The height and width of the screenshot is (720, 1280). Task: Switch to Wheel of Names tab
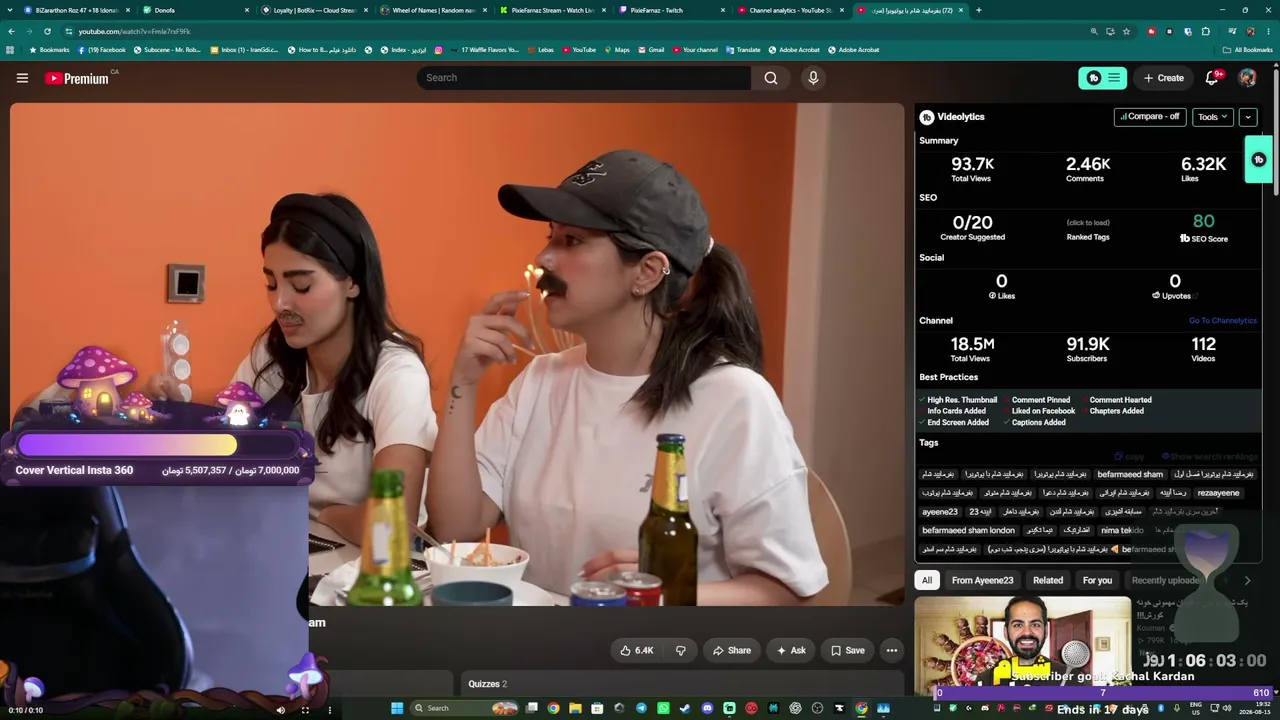(434, 10)
